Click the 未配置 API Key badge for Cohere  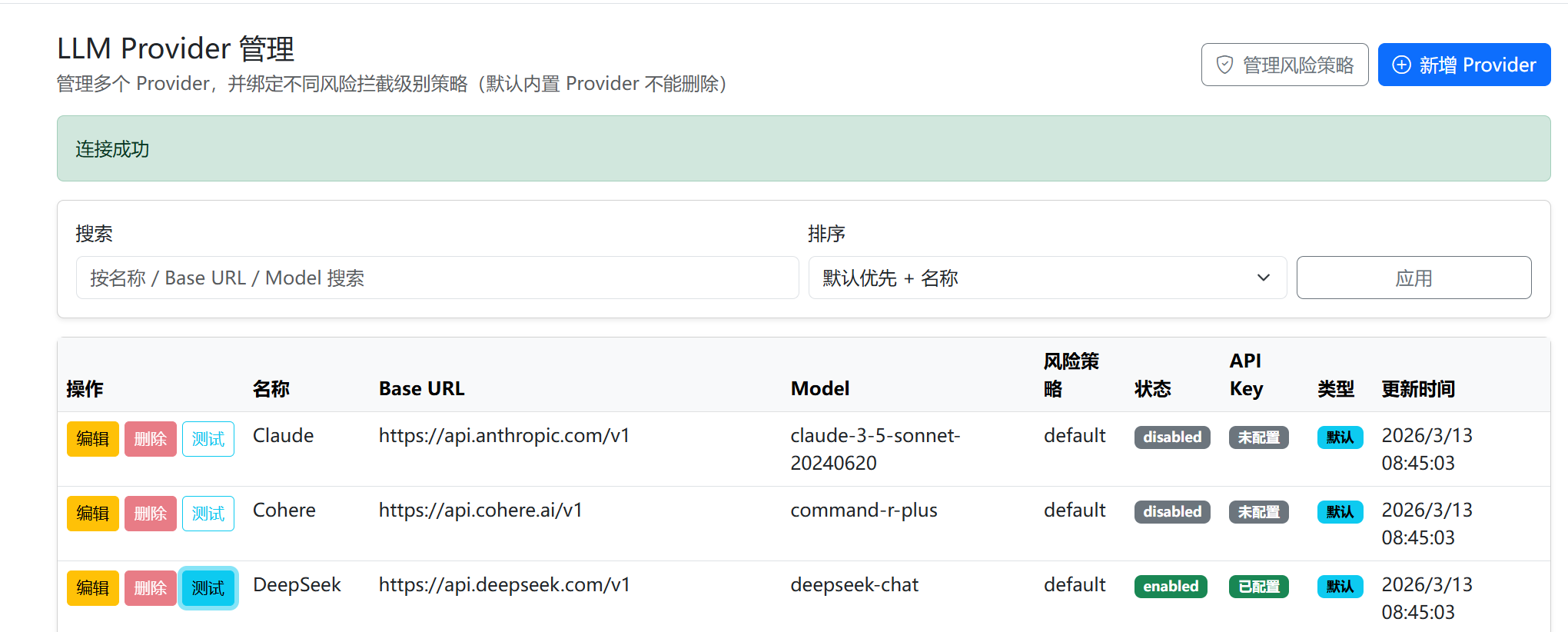coord(1258,512)
